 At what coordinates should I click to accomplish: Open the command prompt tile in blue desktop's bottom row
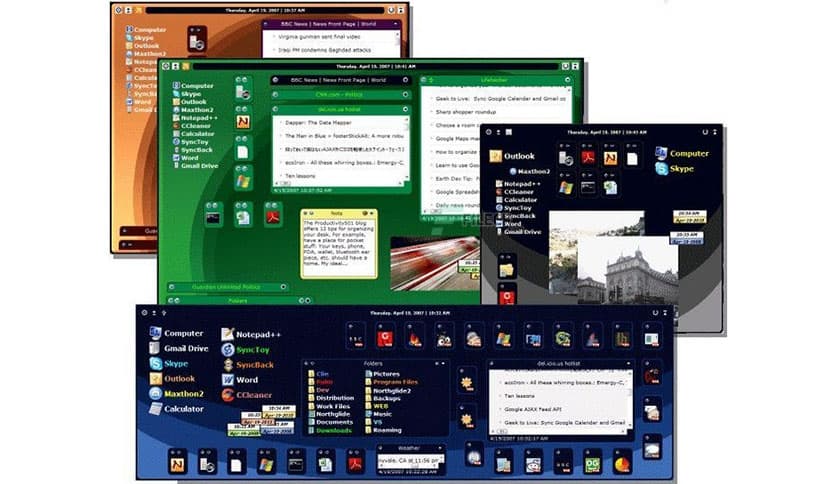click(296, 463)
